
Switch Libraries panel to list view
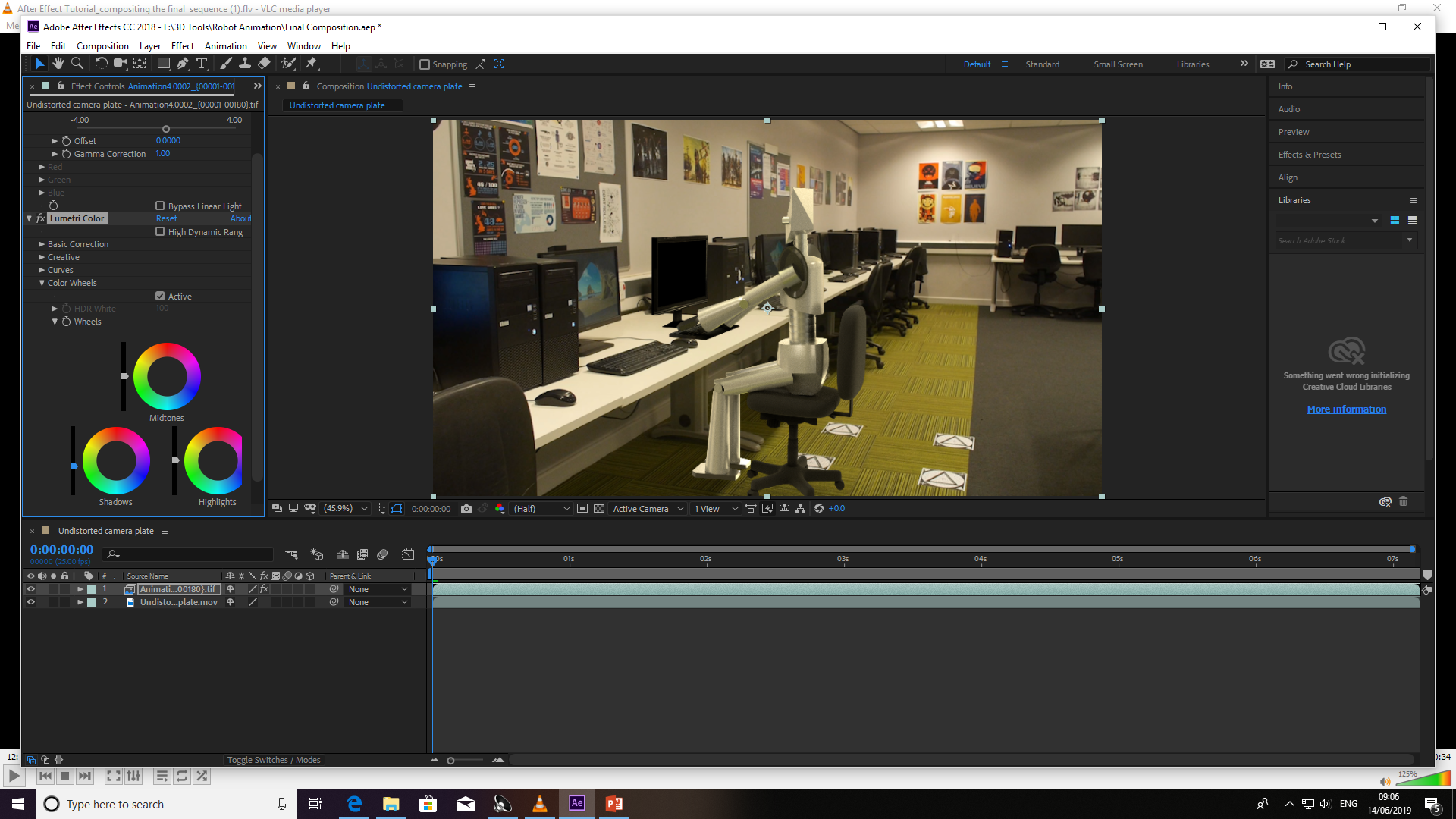pyautogui.click(x=1412, y=221)
